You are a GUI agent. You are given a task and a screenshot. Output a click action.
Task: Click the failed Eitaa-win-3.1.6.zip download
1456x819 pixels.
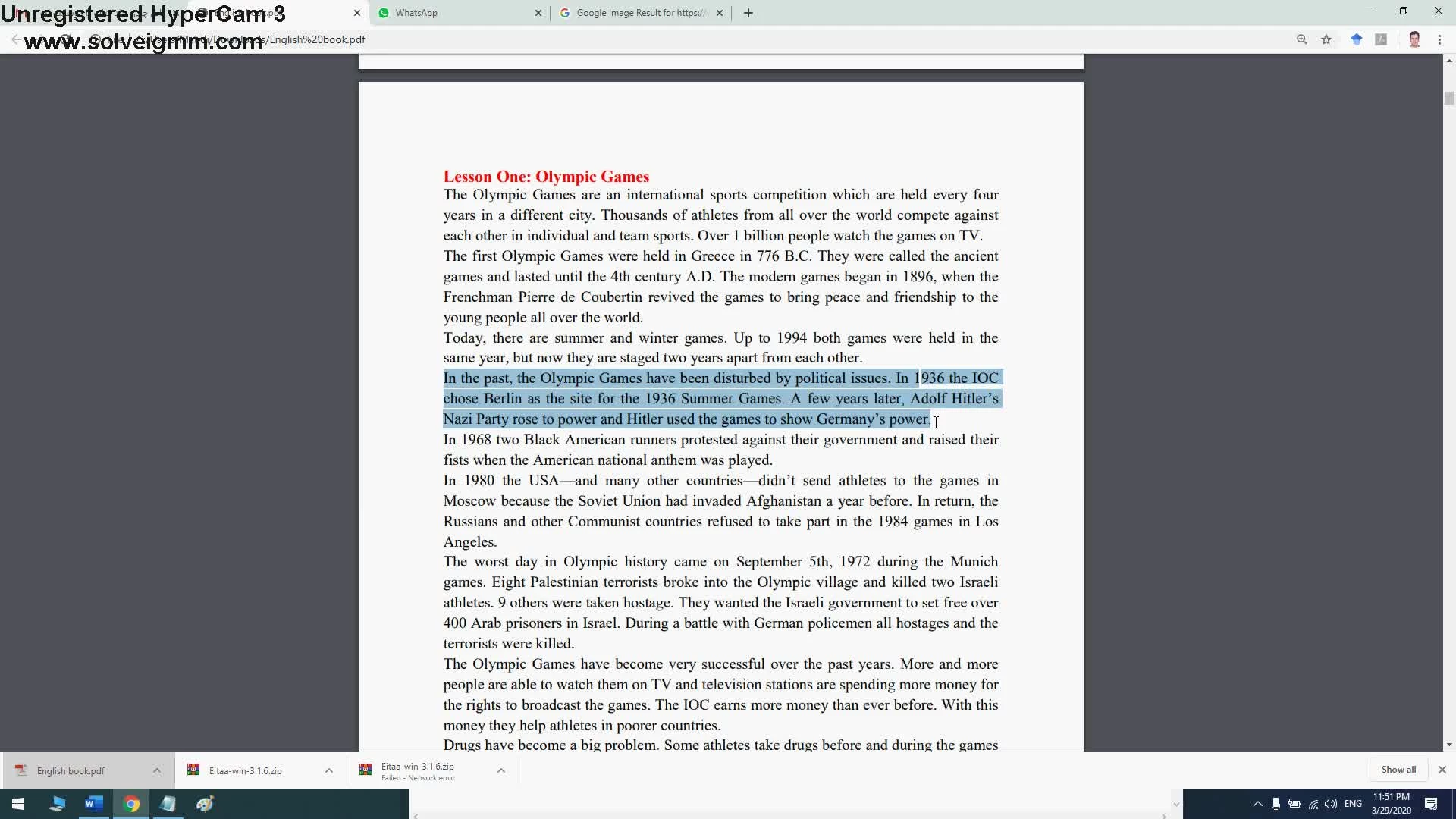[x=418, y=771]
